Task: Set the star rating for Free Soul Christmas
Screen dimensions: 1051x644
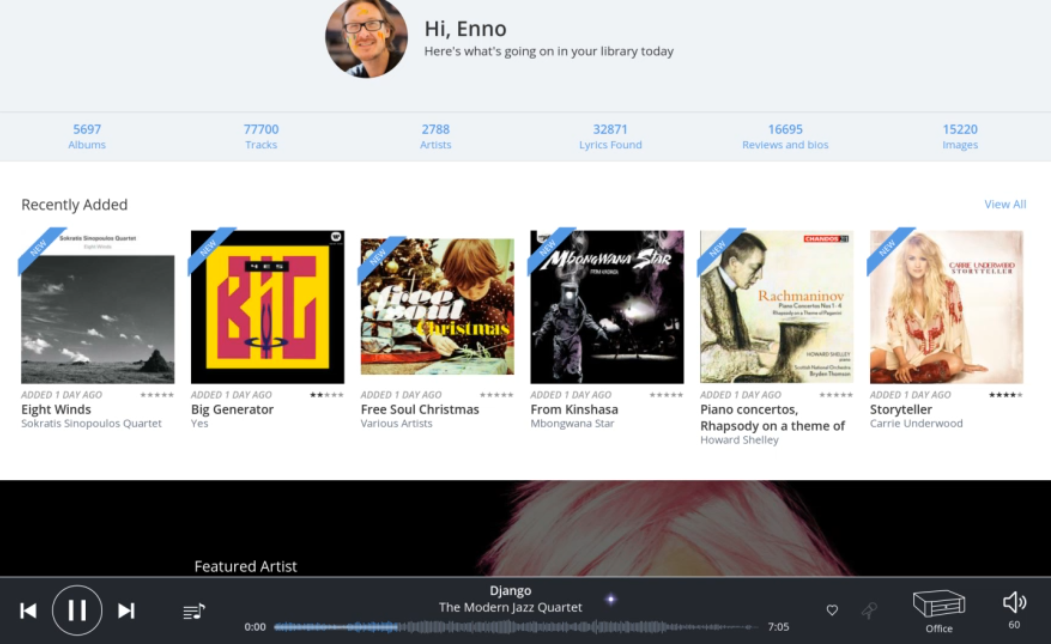Action: tap(496, 395)
